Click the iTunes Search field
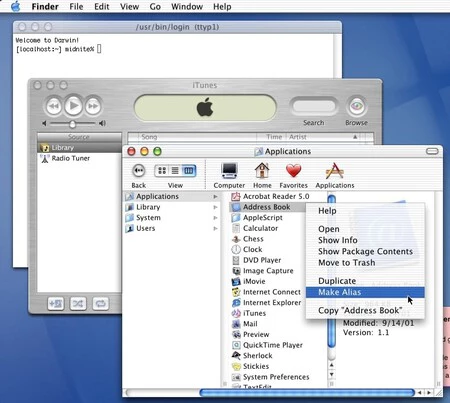The height and width of the screenshot is (403, 450). point(314,107)
